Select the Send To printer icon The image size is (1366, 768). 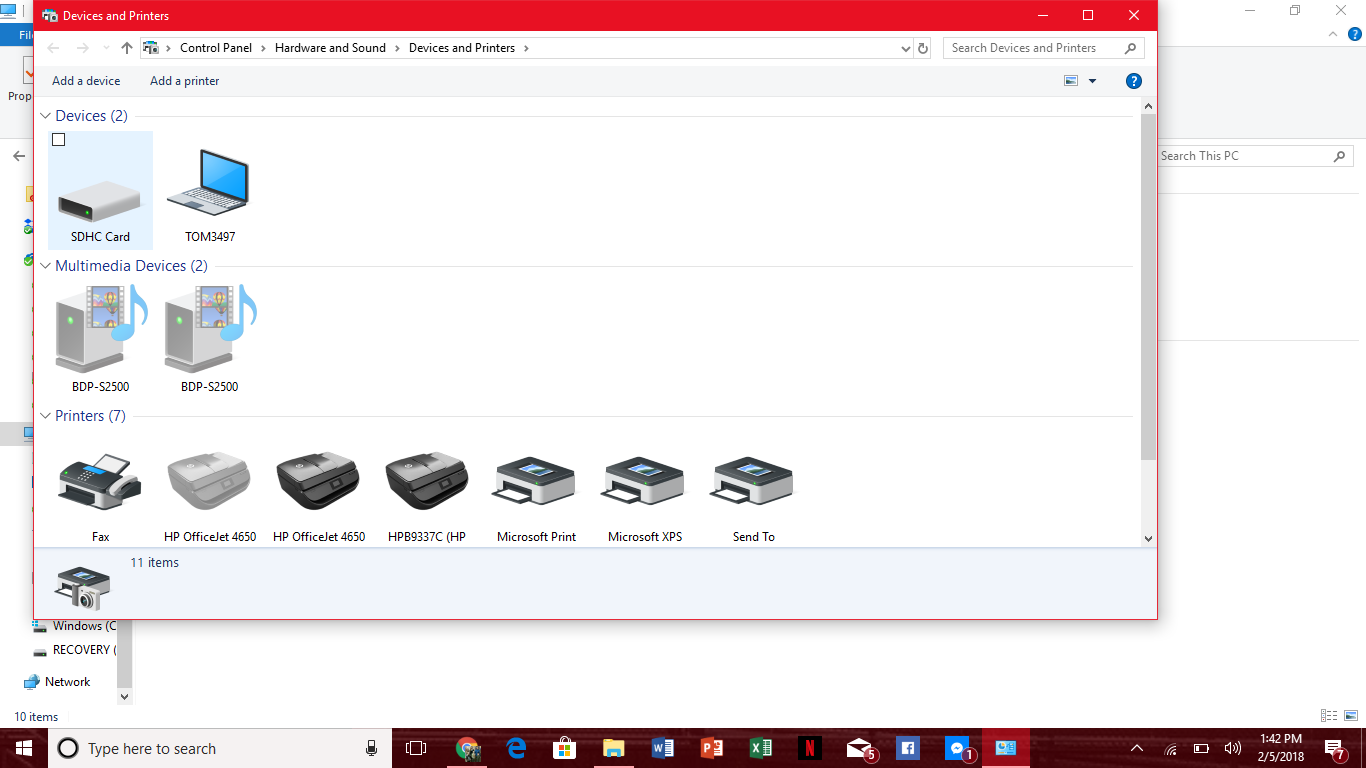[x=753, y=482]
